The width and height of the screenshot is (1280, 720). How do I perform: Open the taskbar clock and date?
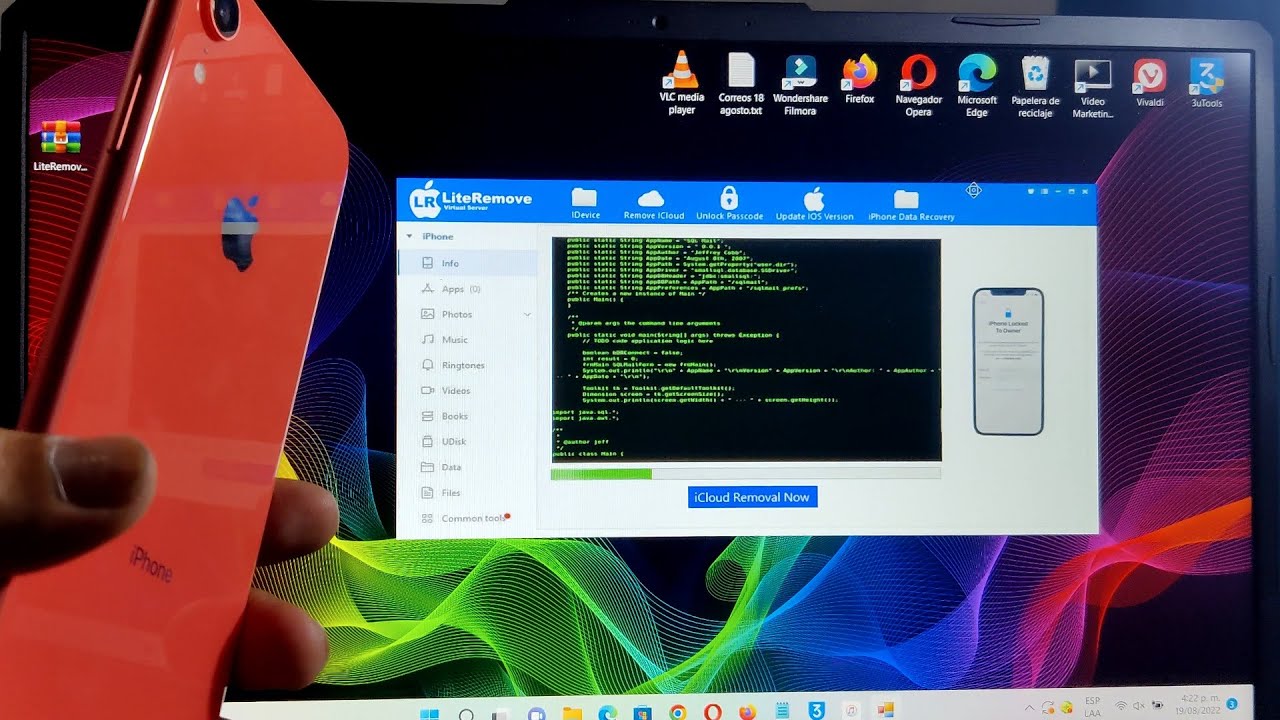pyautogui.click(x=1196, y=705)
